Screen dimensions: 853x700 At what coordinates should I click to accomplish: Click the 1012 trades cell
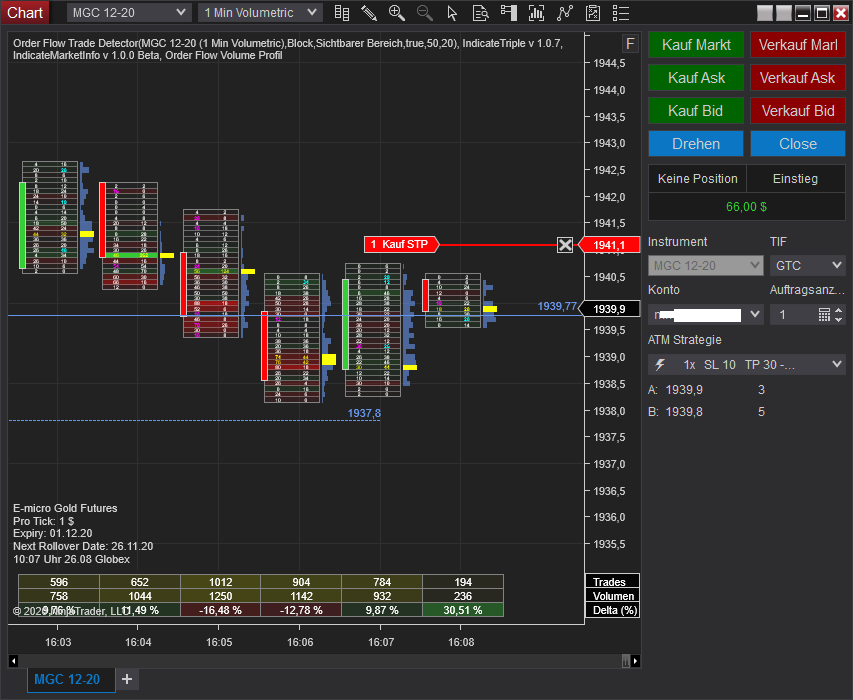click(220, 582)
